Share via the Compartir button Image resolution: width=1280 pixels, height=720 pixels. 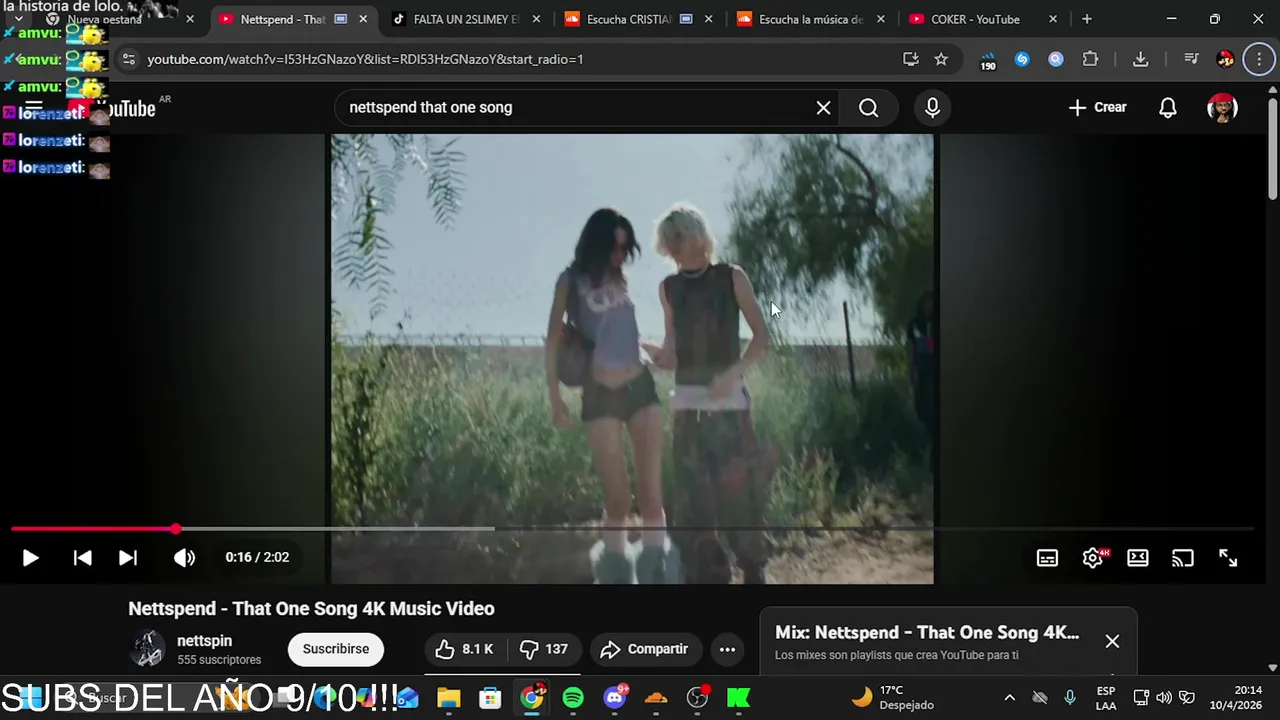click(x=645, y=649)
